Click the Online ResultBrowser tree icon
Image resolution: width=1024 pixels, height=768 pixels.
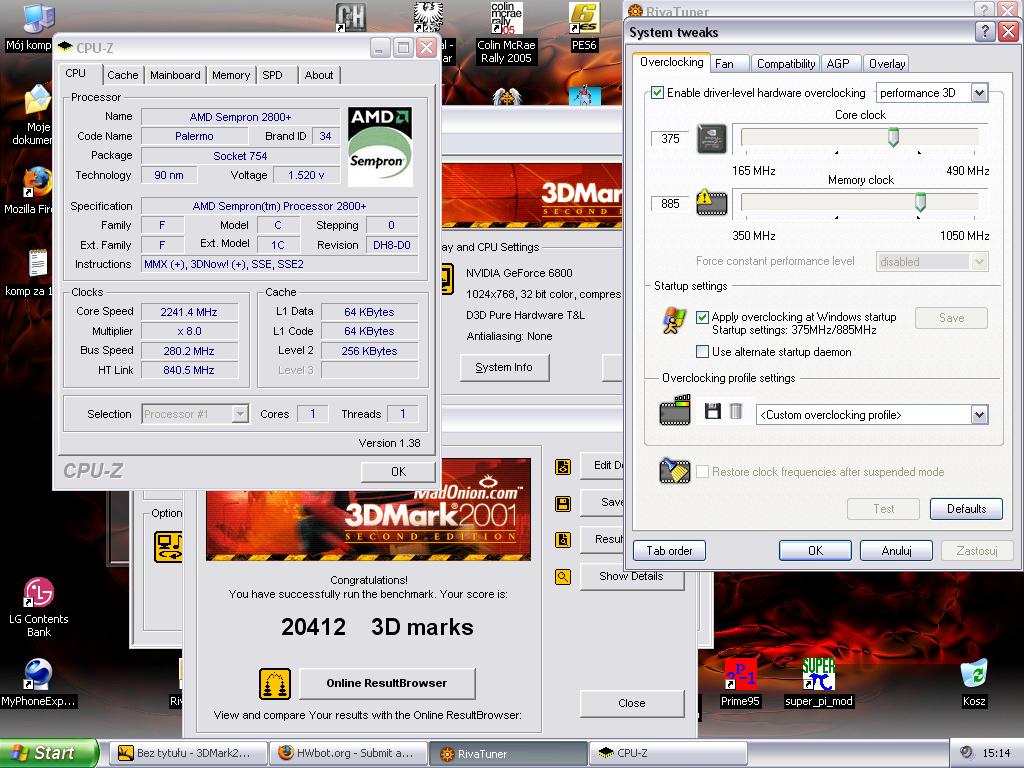point(275,683)
